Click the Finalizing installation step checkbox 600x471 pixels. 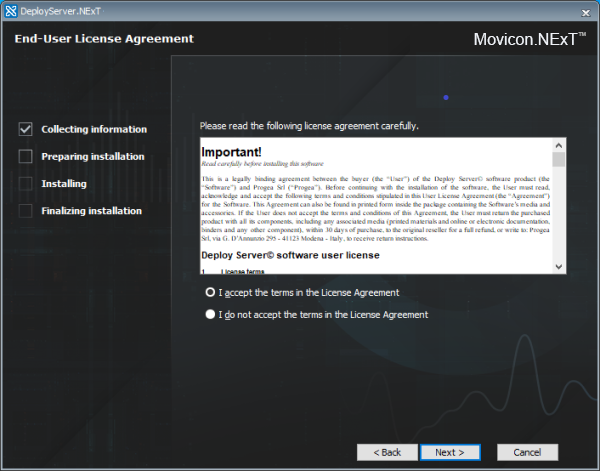pyautogui.click(x=26, y=211)
